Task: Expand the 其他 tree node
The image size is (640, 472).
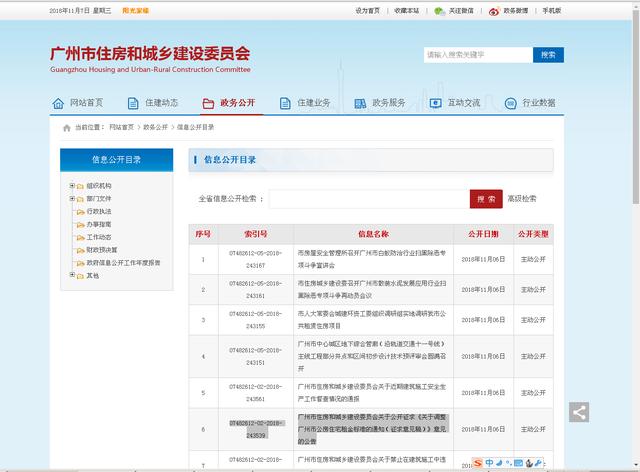Action: 72,275
